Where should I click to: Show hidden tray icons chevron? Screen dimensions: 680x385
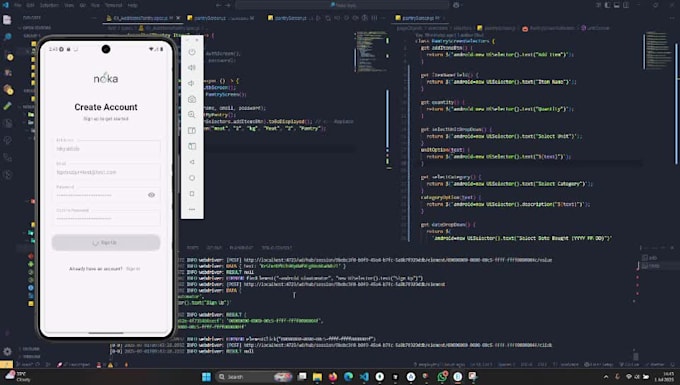606,376
